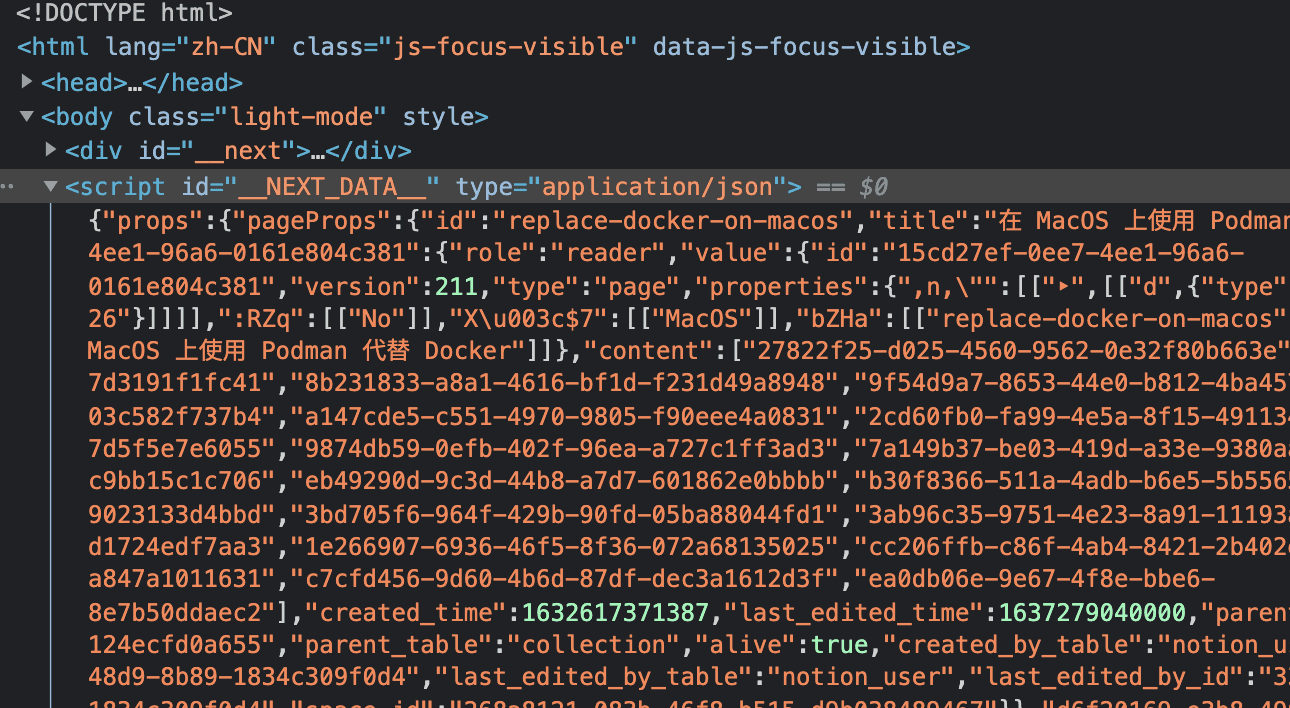Select the div id="__next" row
This screenshot has height=708, width=1290.
coord(238,151)
